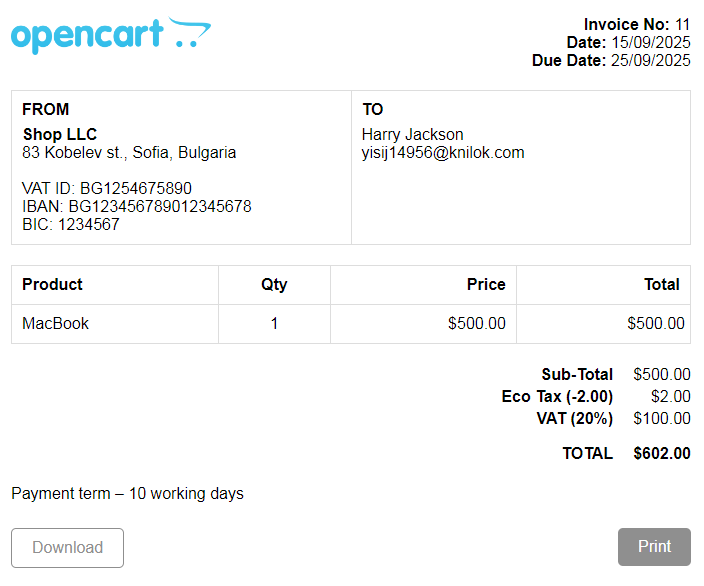The image size is (704, 586).
Task: Click the BIC 1234567 line
Action: pos(70,225)
